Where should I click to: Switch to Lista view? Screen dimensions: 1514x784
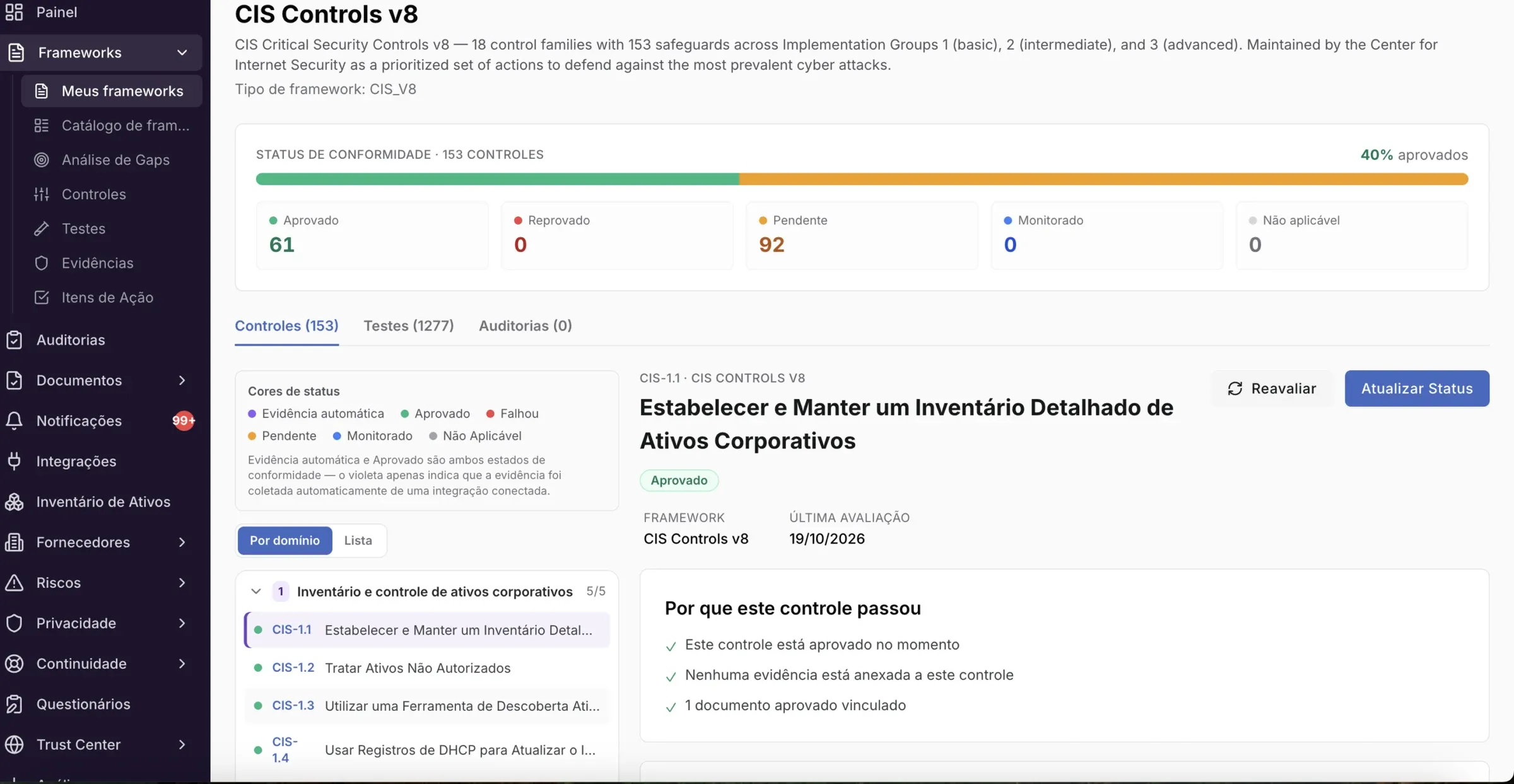click(x=358, y=541)
